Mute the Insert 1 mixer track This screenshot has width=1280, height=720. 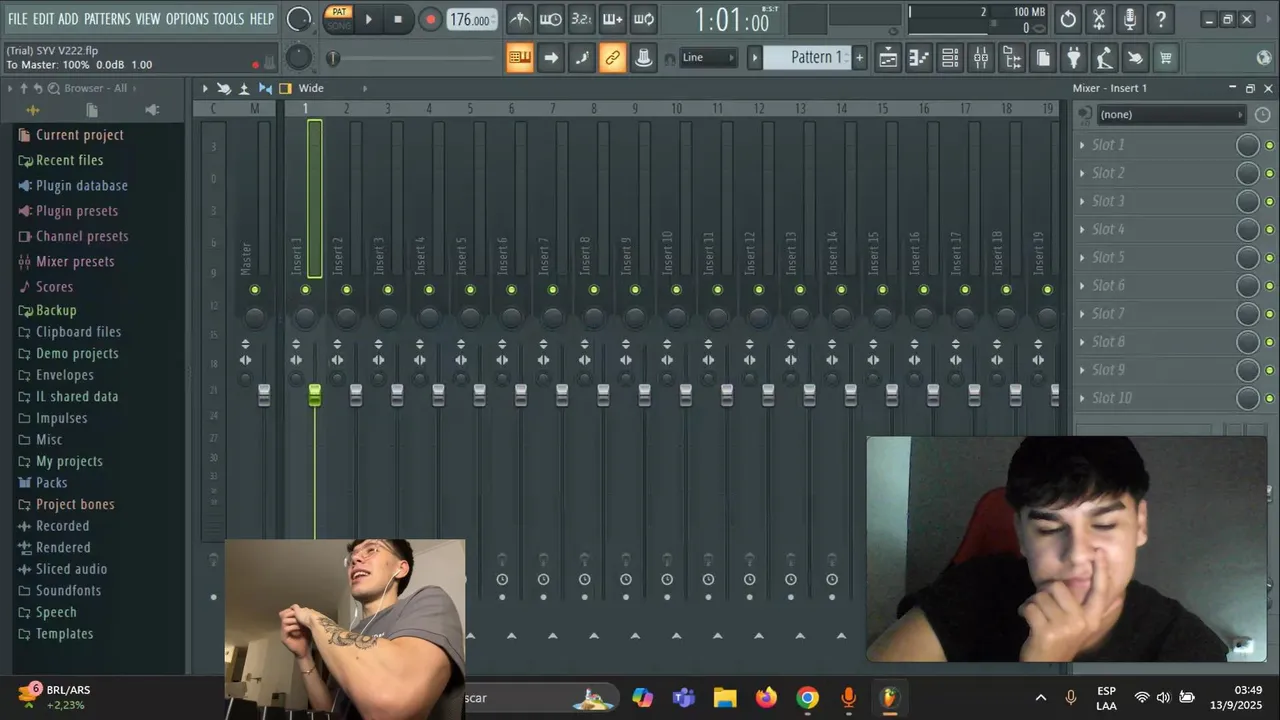[305, 290]
